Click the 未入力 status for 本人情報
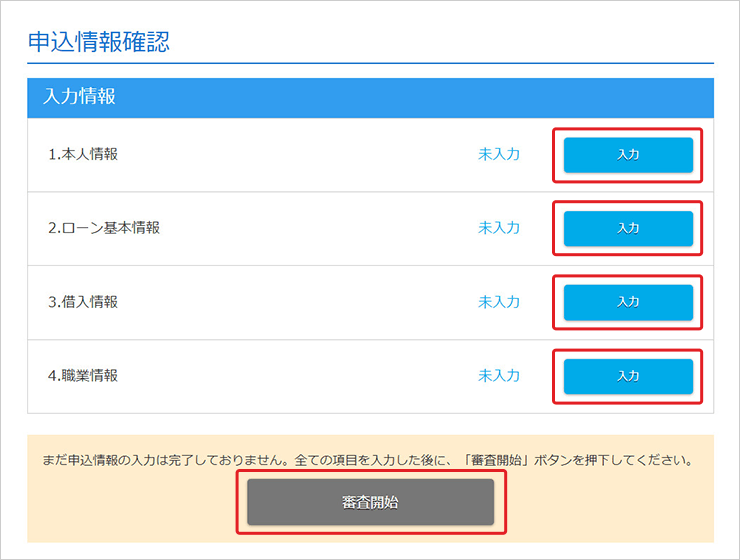This screenshot has width=740, height=560. click(499, 155)
